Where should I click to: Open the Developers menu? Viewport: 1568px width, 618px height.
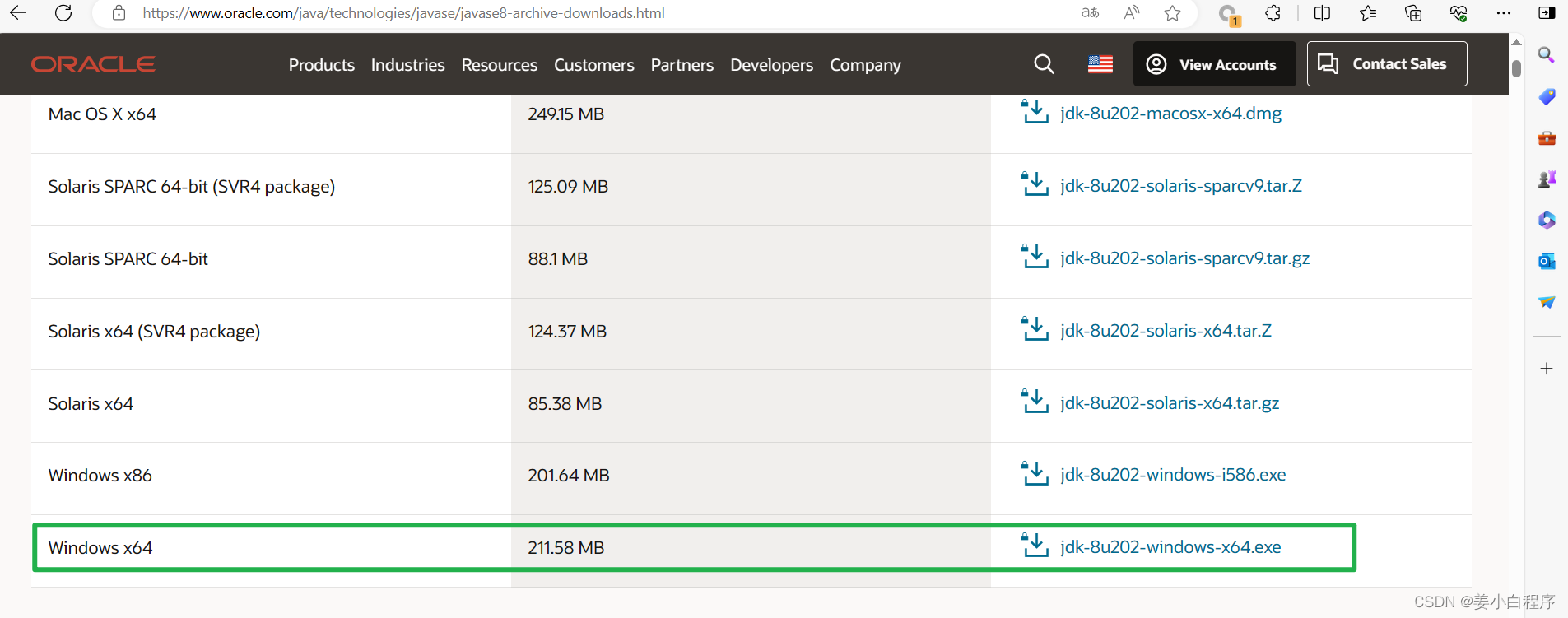(x=772, y=65)
